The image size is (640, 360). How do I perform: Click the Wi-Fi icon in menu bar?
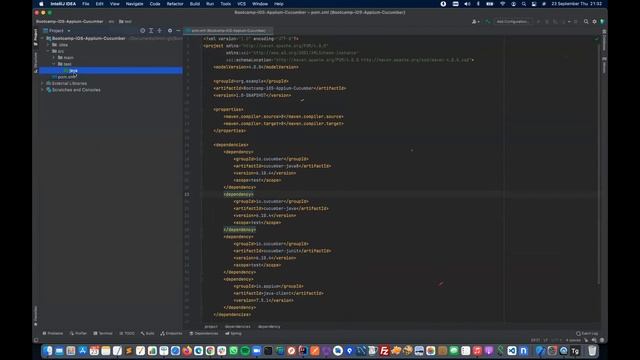click(x=502, y=4)
